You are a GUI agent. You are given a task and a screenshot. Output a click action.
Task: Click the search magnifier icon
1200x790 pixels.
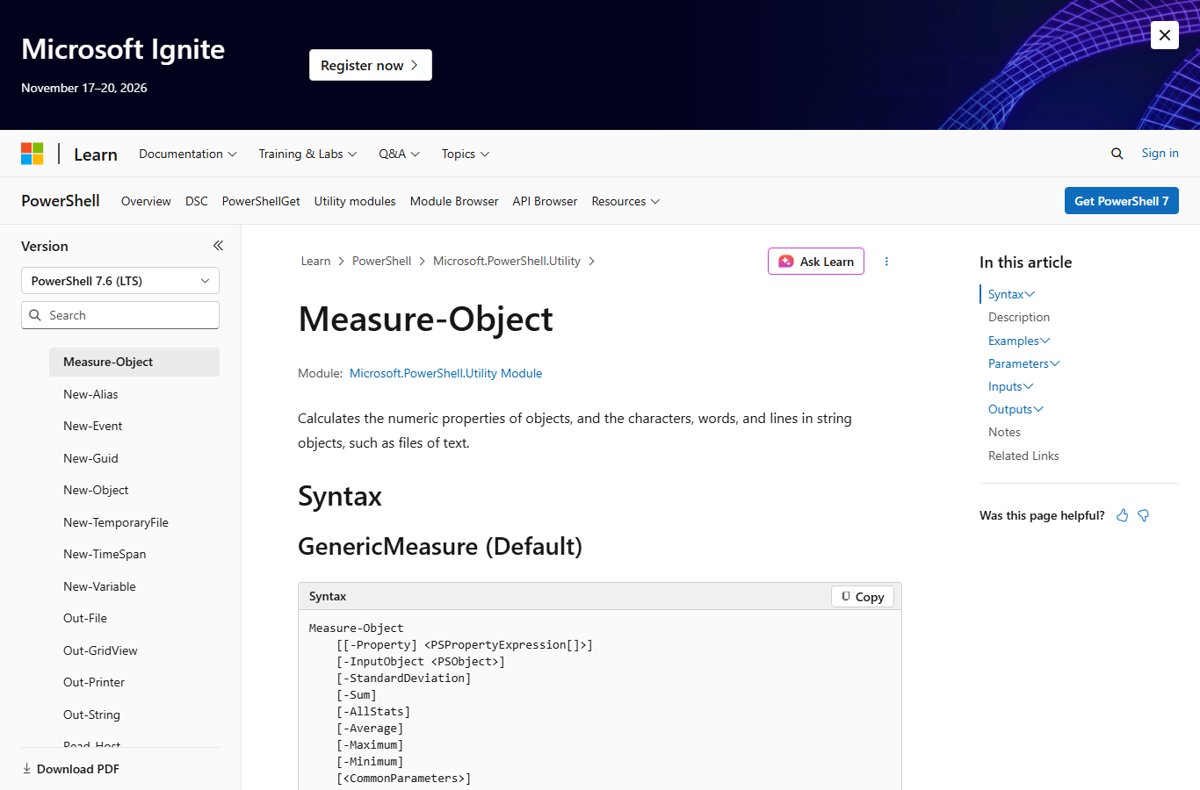click(1117, 153)
